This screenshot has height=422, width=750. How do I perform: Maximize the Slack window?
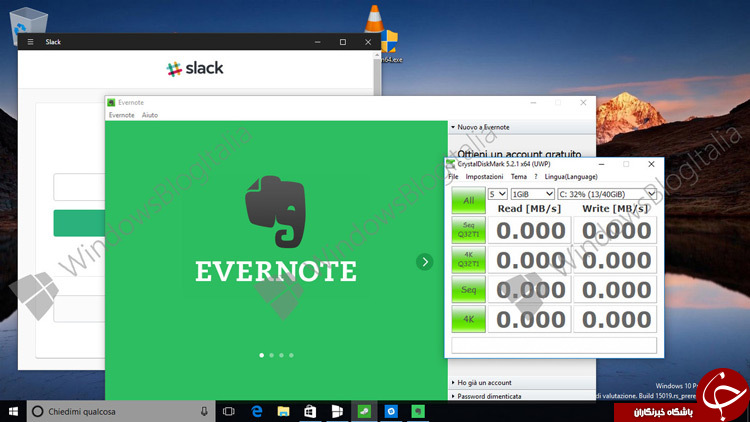coord(342,42)
